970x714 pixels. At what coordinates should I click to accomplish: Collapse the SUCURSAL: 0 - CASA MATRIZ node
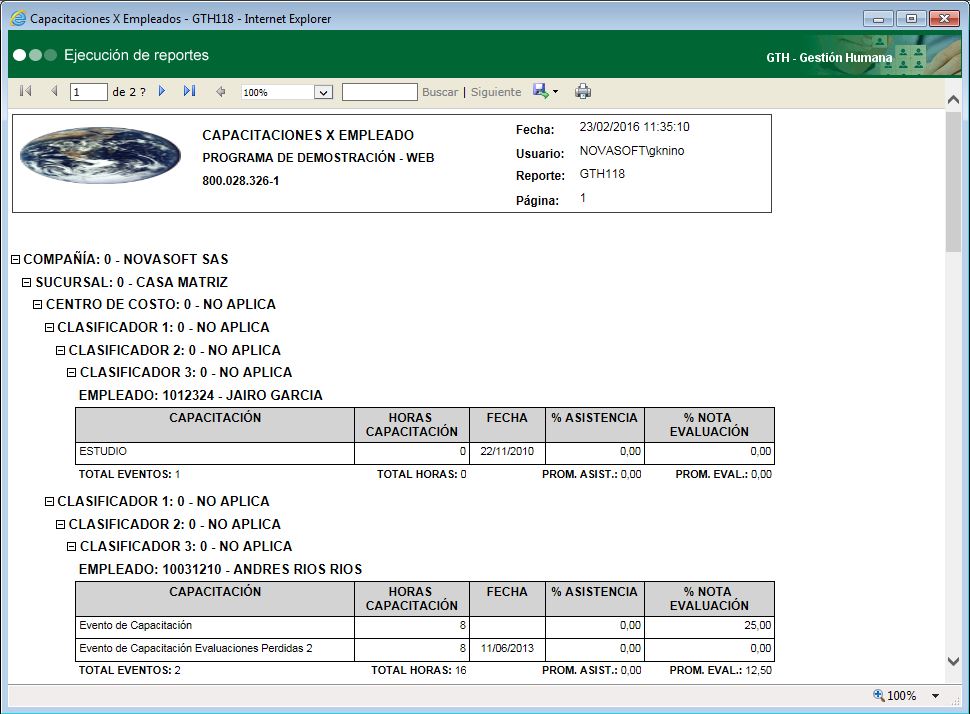click(x=25, y=281)
